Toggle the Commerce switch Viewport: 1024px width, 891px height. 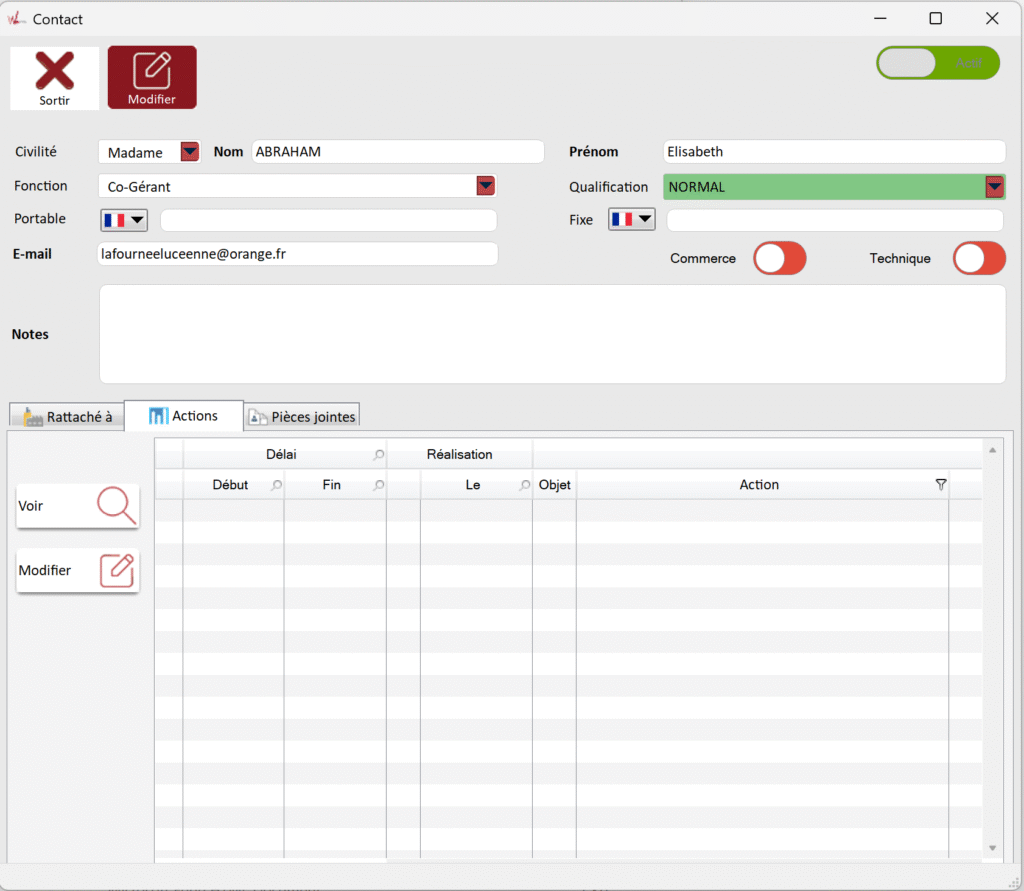pyautogui.click(x=779, y=258)
